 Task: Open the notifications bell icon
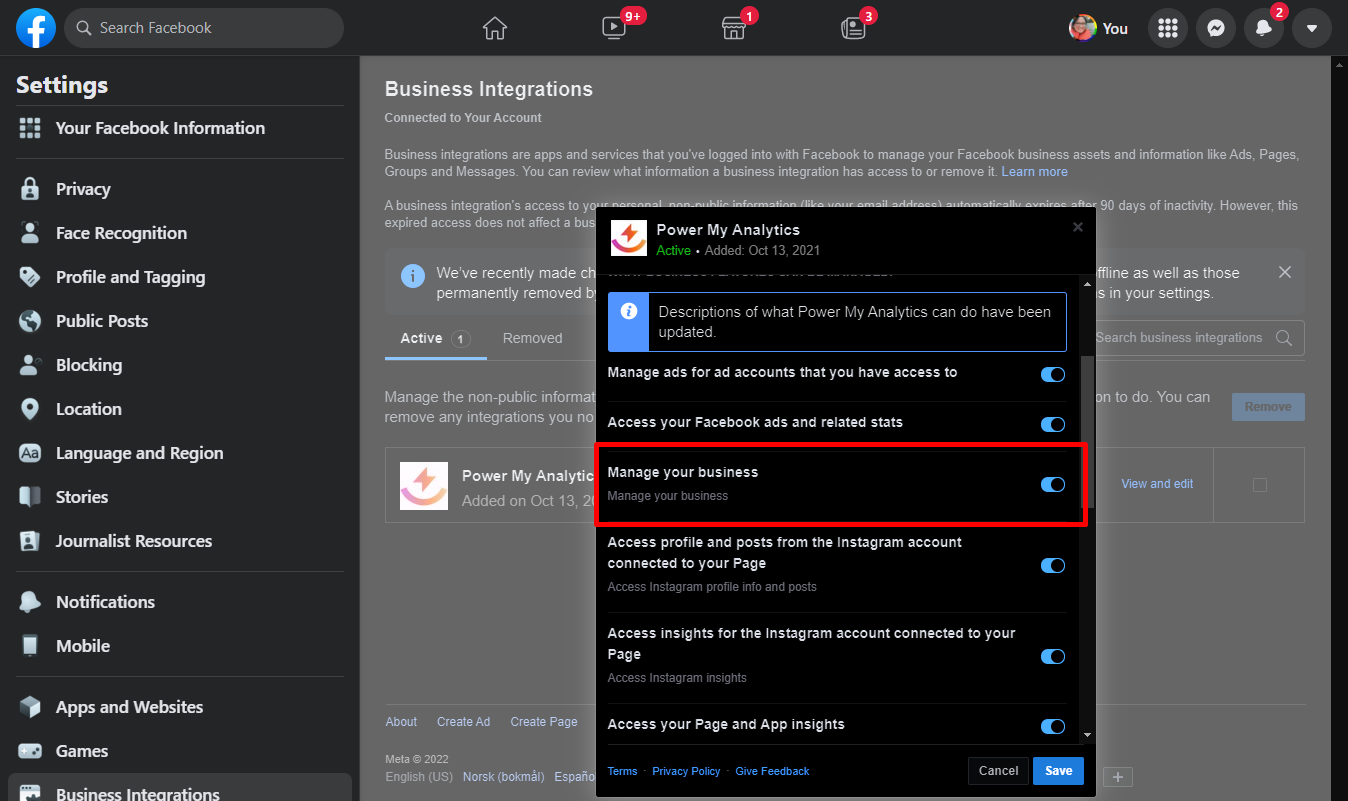point(1264,28)
